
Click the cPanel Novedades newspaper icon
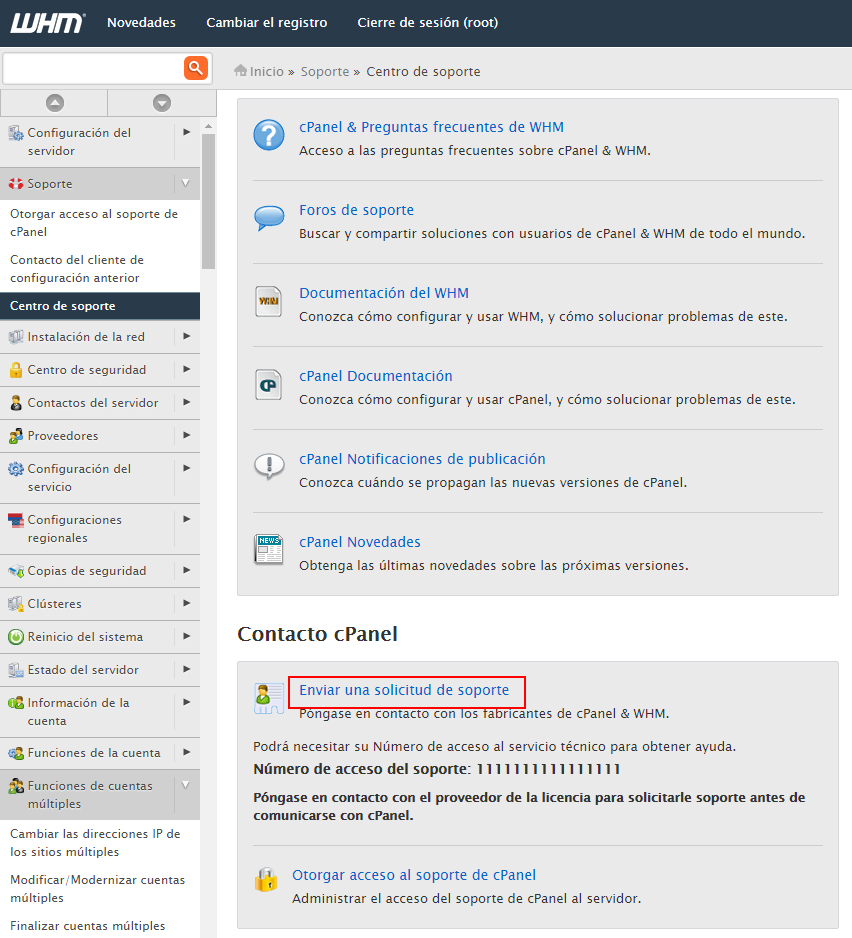[x=269, y=549]
